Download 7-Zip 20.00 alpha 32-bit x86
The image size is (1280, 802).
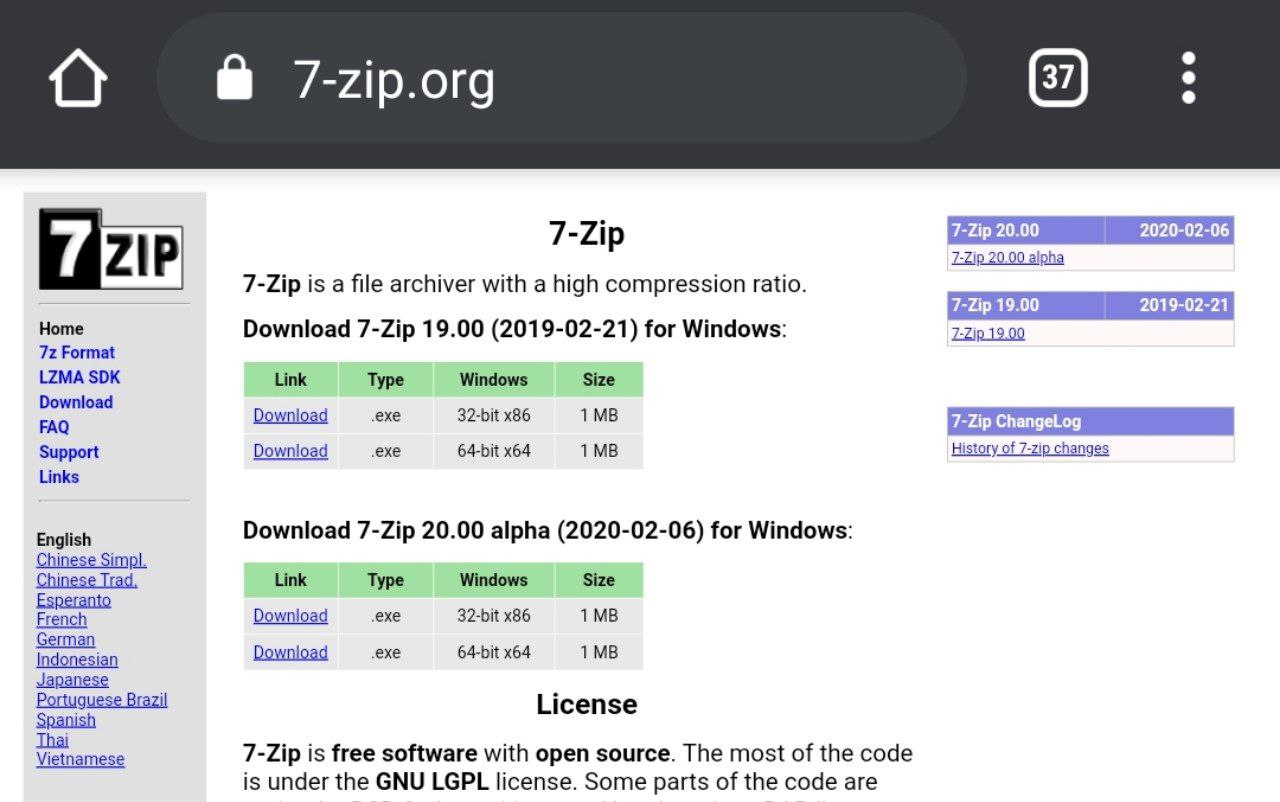pos(290,616)
